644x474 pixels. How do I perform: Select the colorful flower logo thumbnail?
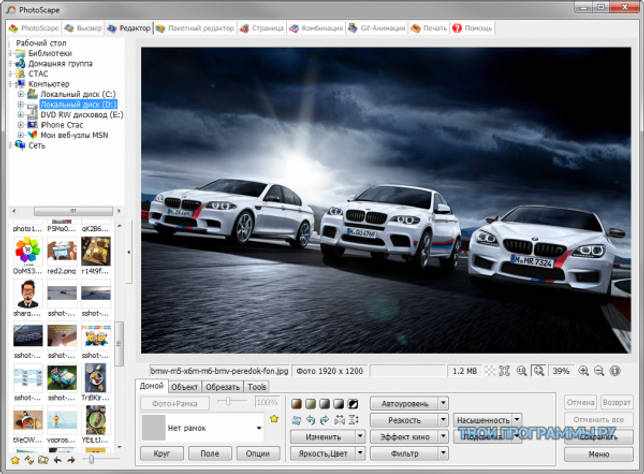tap(28, 251)
